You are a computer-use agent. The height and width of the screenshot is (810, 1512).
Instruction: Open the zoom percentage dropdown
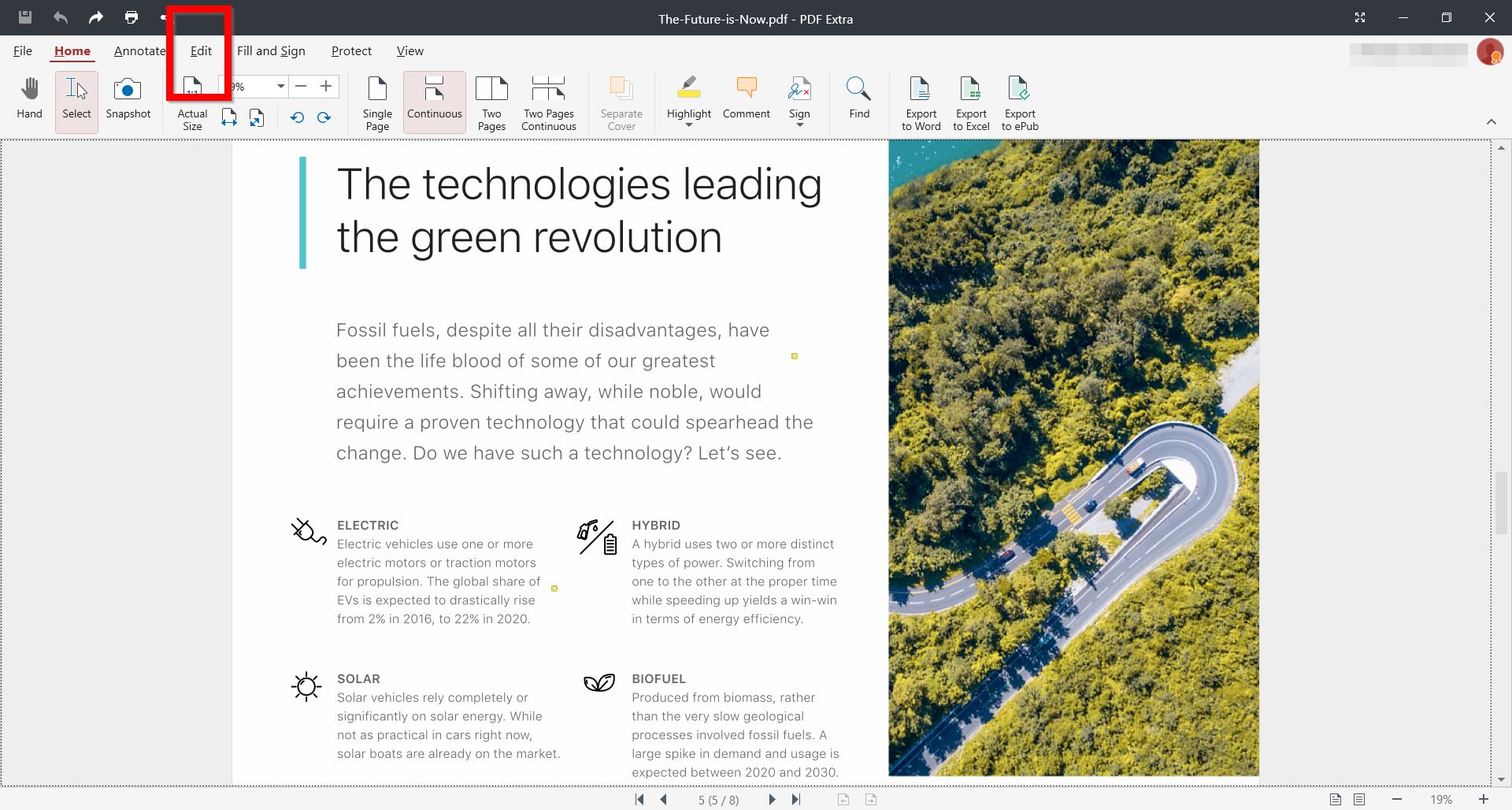tap(280, 87)
